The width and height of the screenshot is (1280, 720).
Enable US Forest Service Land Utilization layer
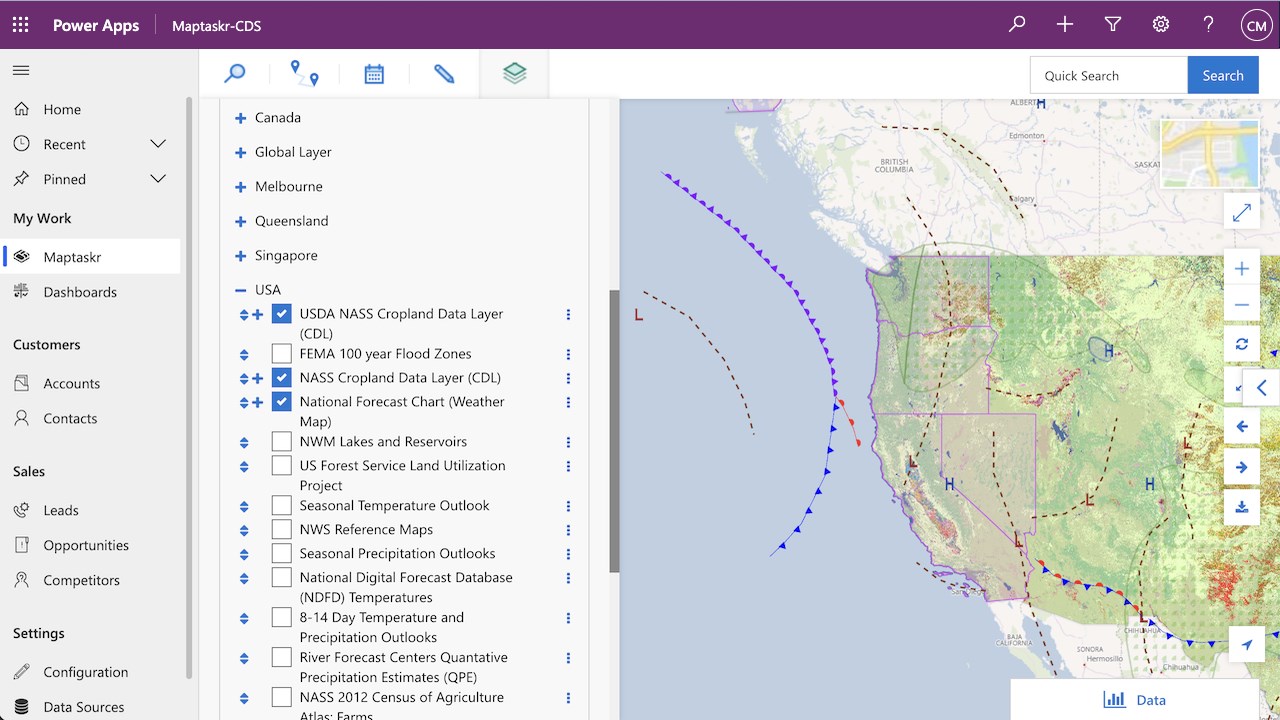[281, 466]
